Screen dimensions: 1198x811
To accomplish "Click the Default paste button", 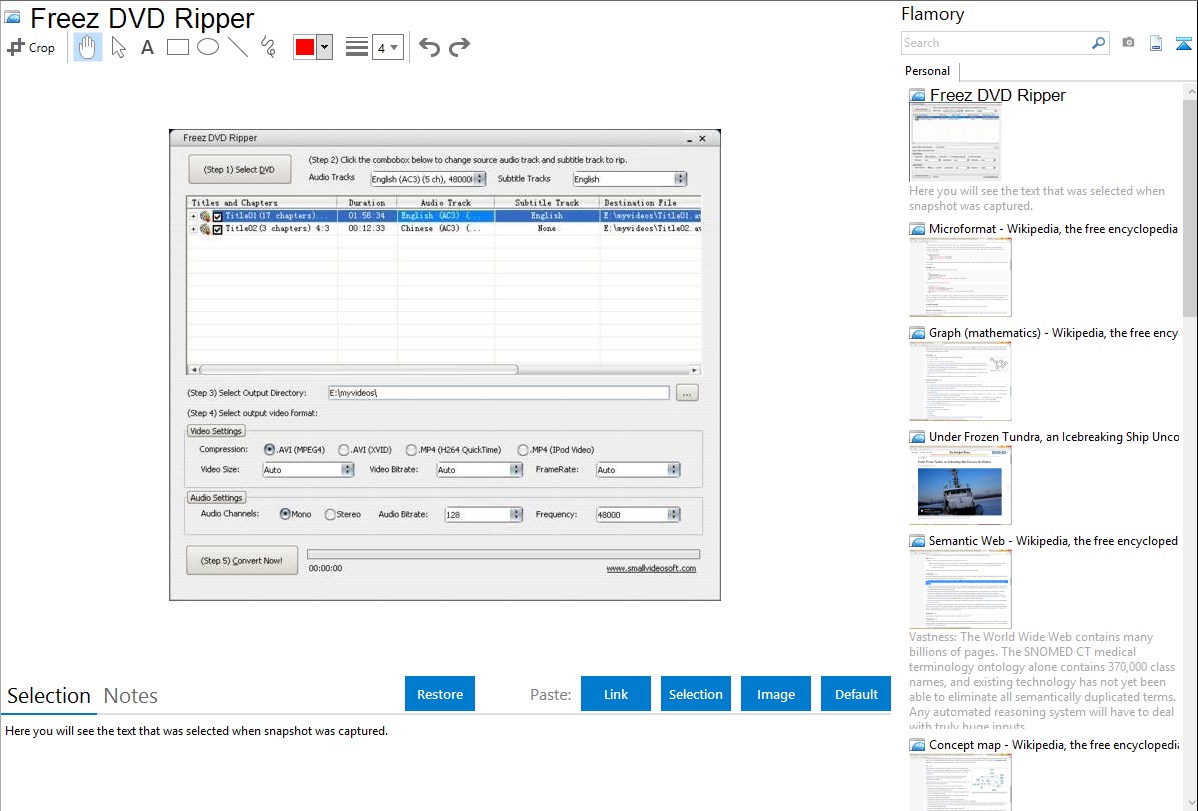I will point(856,694).
